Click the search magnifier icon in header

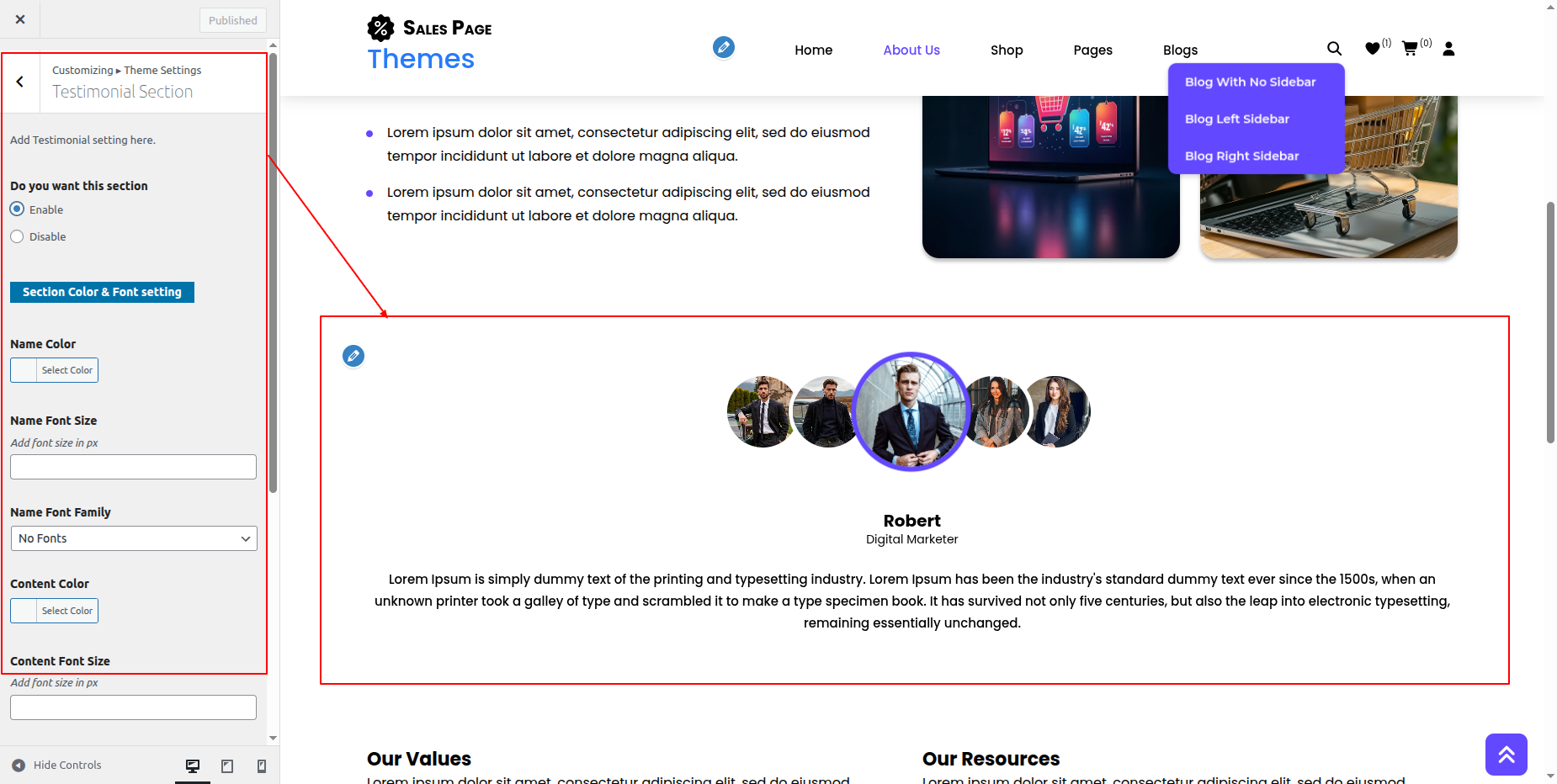[x=1334, y=49]
